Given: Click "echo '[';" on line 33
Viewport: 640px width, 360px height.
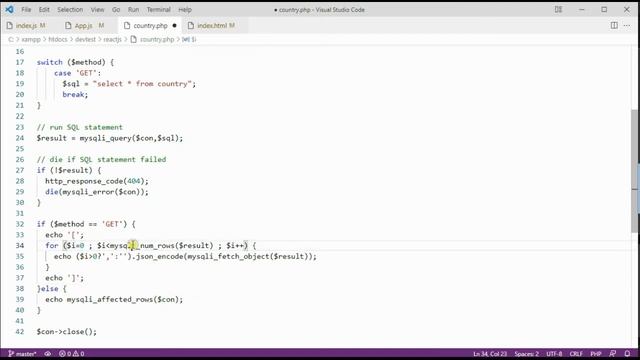Looking at the screenshot, I should pyautogui.click(x=64, y=235).
